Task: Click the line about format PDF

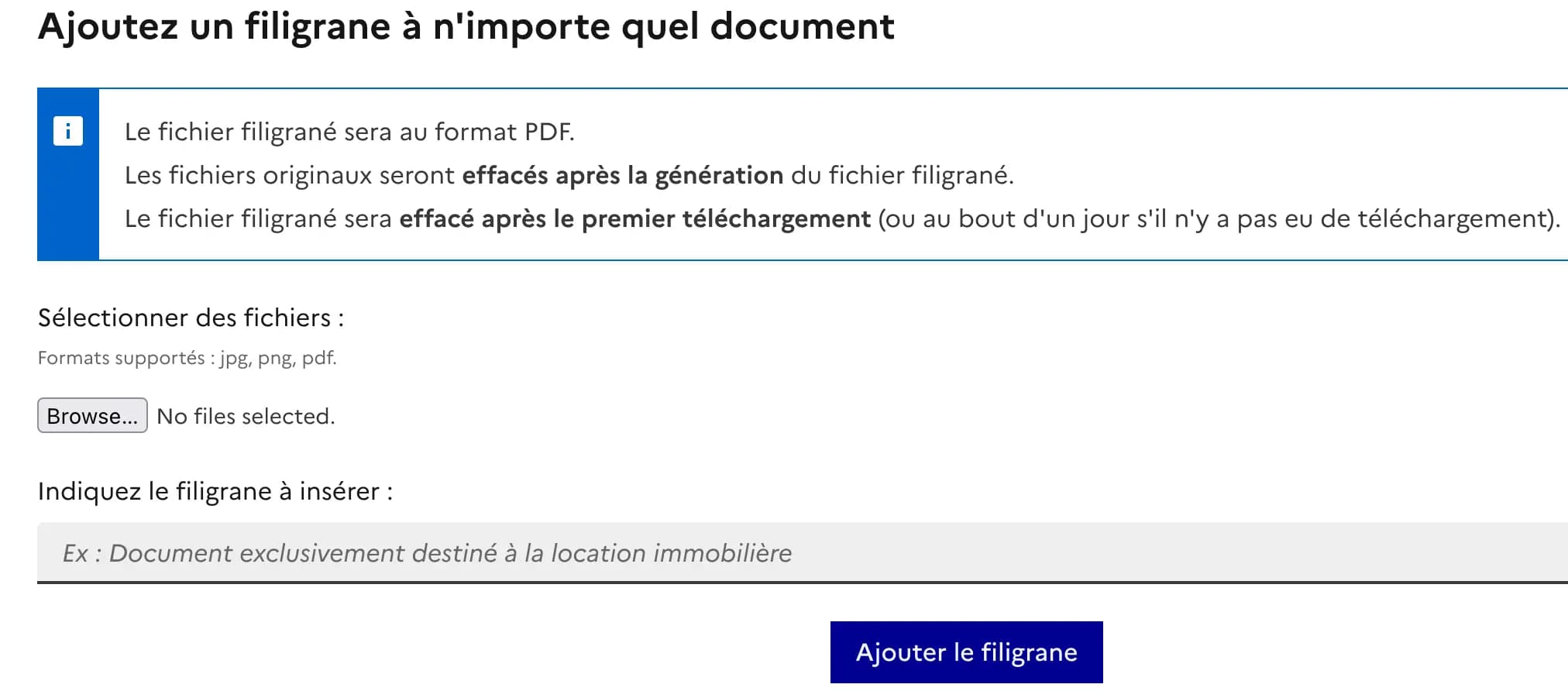Action: pyautogui.click(x=350, y=132)
